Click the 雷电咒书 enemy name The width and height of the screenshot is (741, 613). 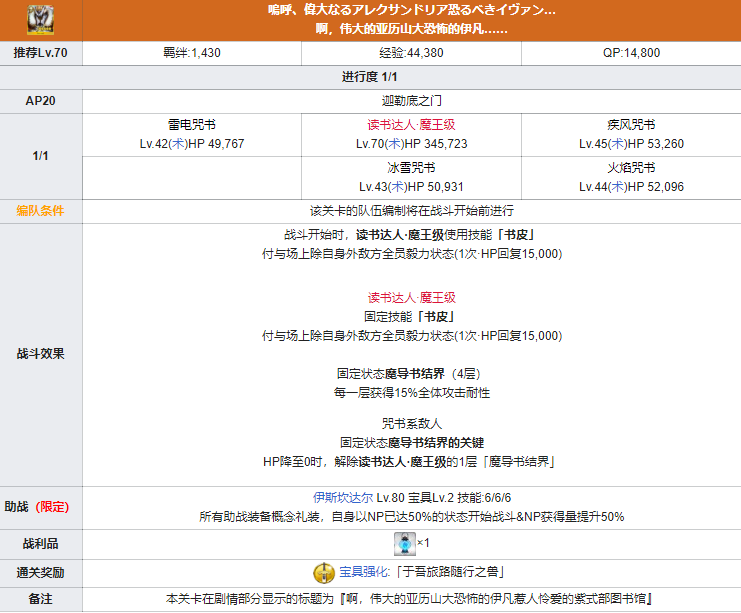(192, 125)
